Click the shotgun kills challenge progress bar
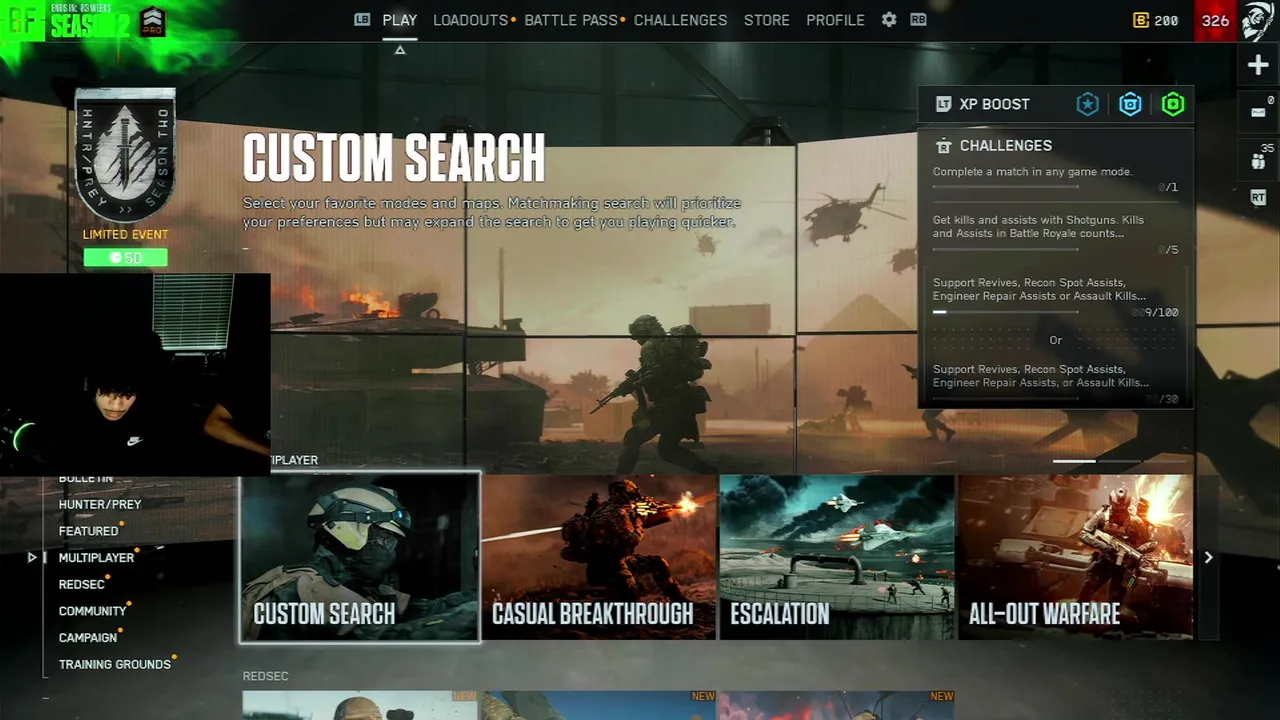Image resolution: width=1280 pixels, height=720 pixels. 1005,250
